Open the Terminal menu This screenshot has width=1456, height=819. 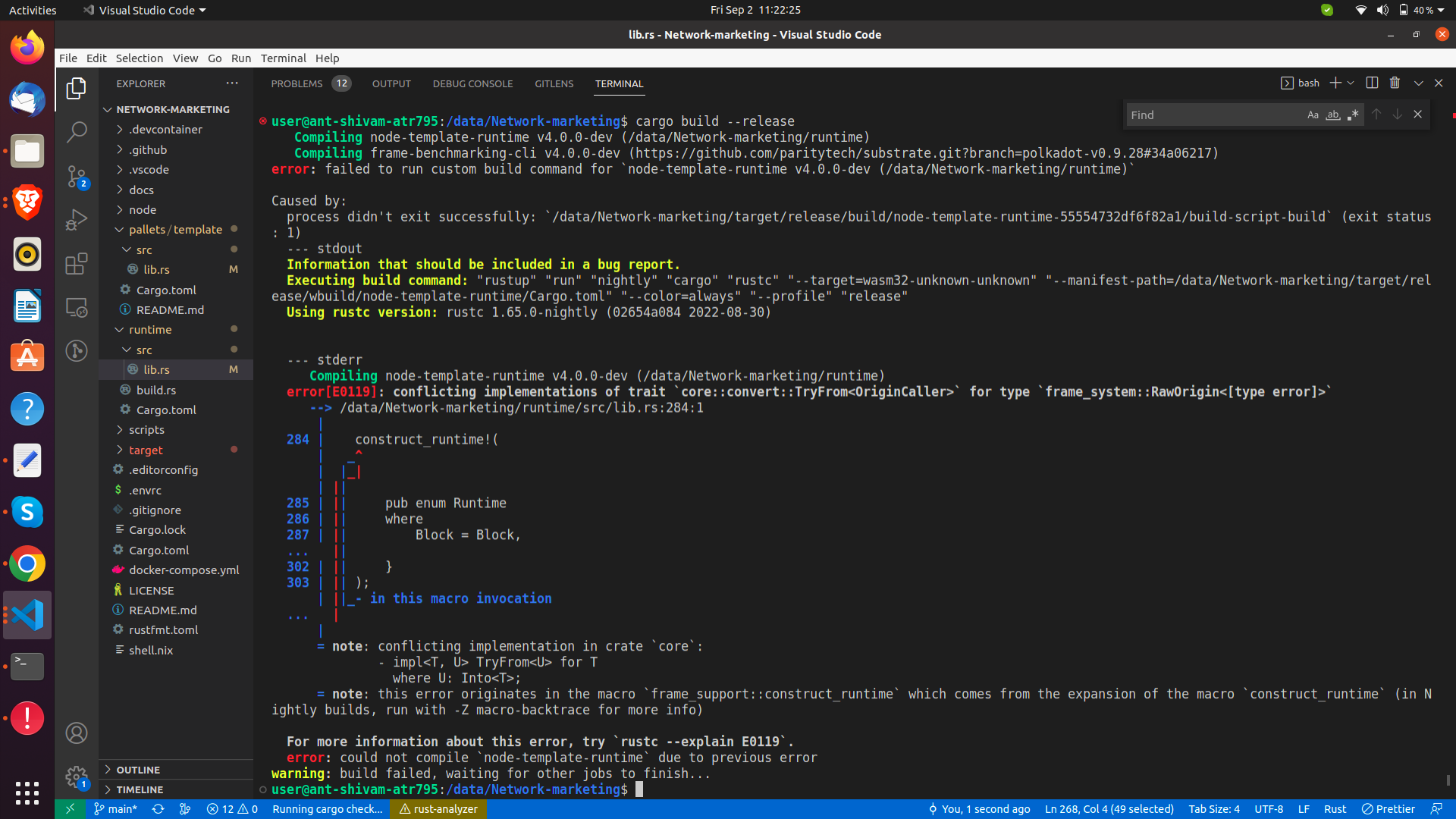[x=283, y=58]
